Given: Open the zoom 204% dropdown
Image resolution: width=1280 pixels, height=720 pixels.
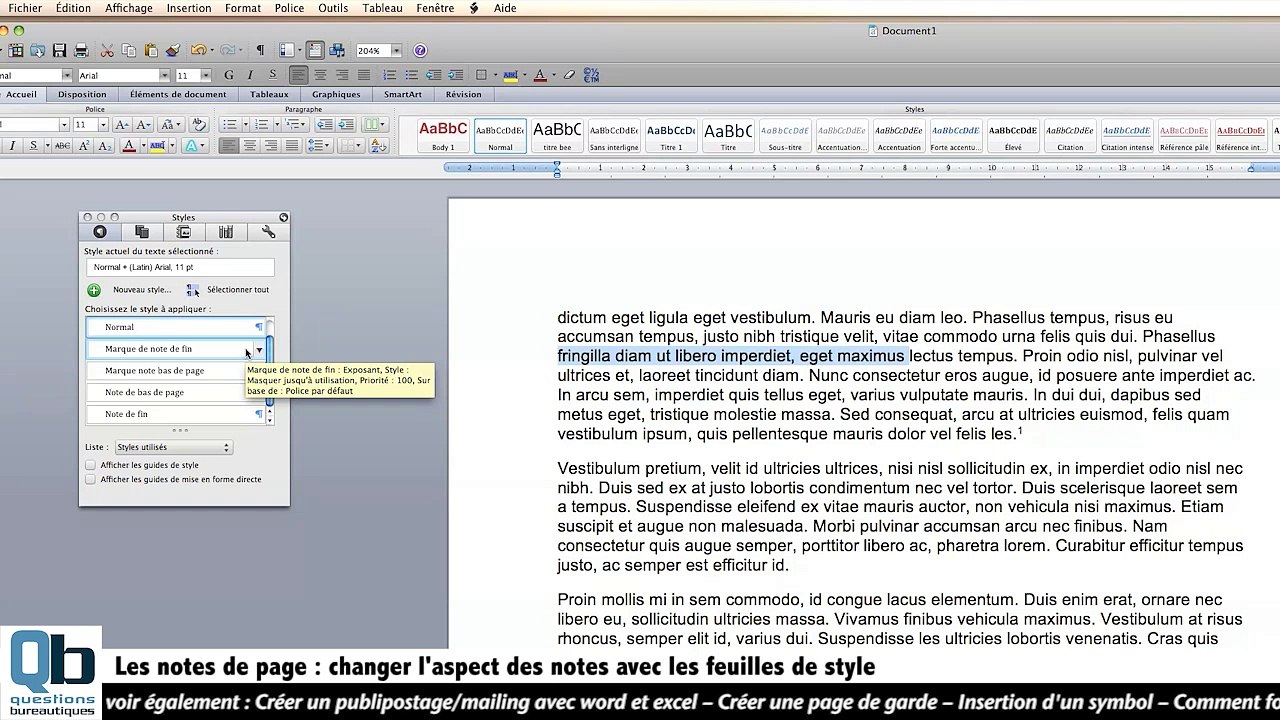Looking at the screenshot, I should tap(396, 51).
